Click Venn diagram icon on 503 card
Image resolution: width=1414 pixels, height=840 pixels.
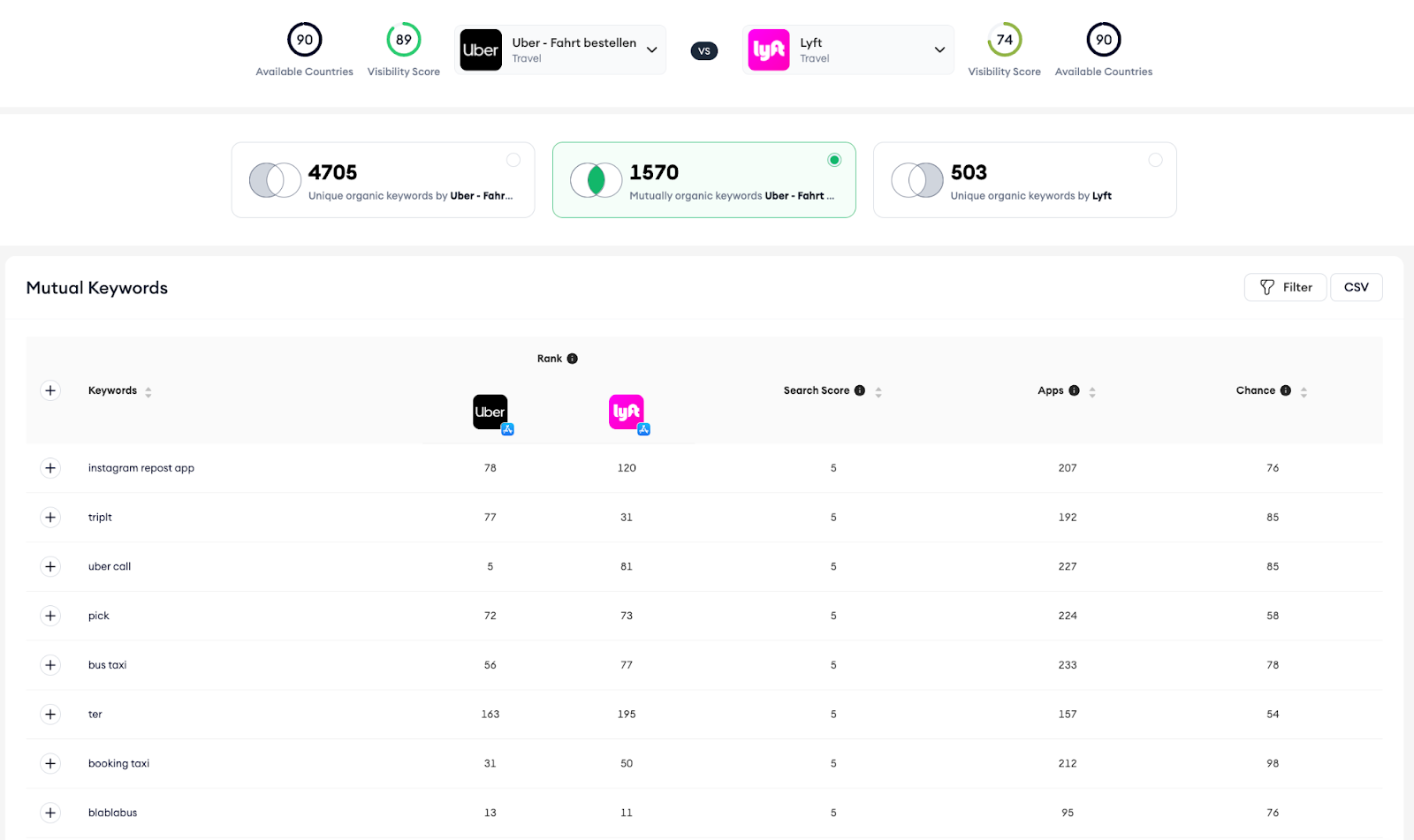[917, 180]
